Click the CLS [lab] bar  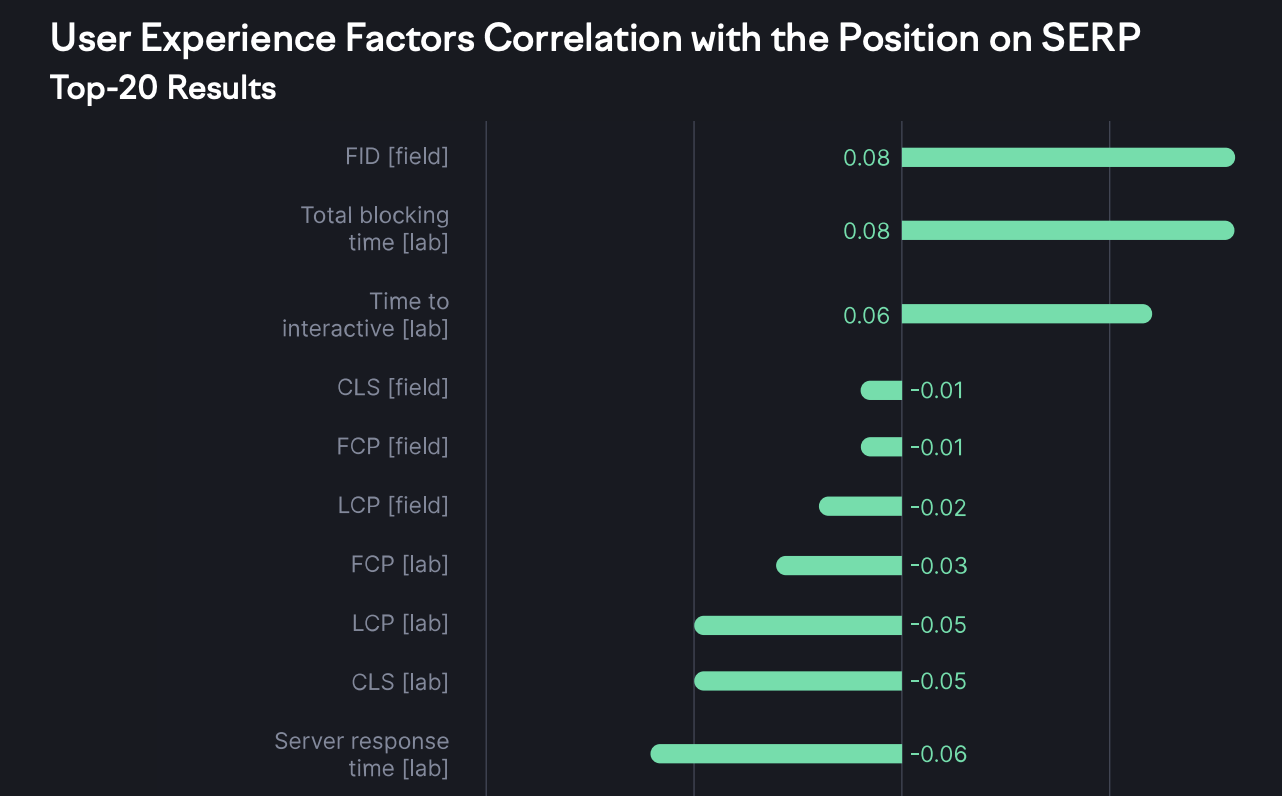coord(798,681)
